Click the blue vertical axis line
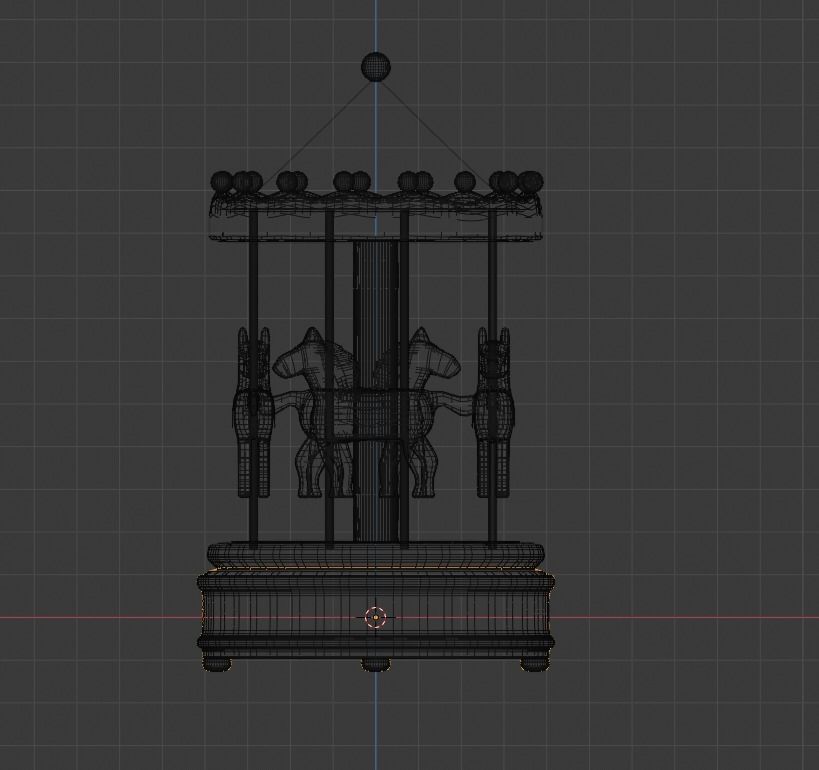Image resolution: width=819 pixels, height=770 pixels. (x=376, y=720)
